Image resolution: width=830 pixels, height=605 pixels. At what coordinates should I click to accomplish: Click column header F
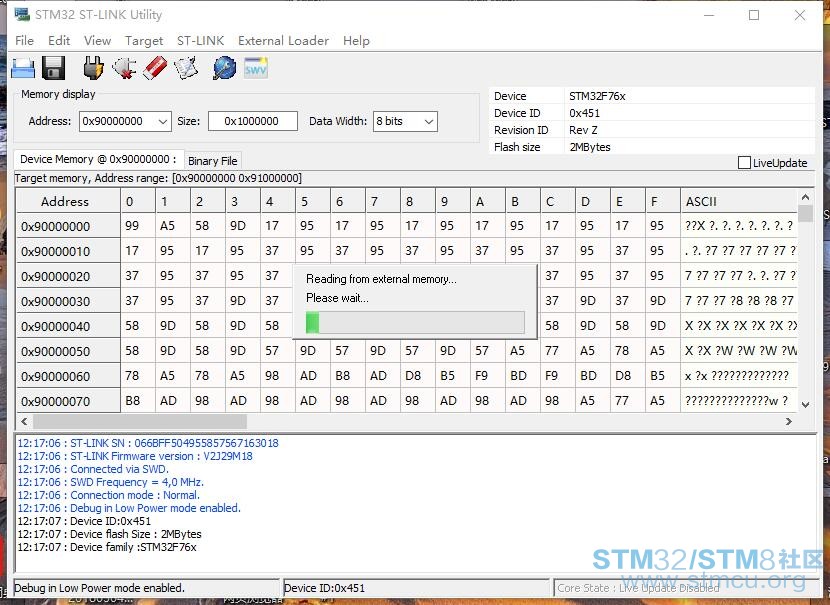(663, 201)
